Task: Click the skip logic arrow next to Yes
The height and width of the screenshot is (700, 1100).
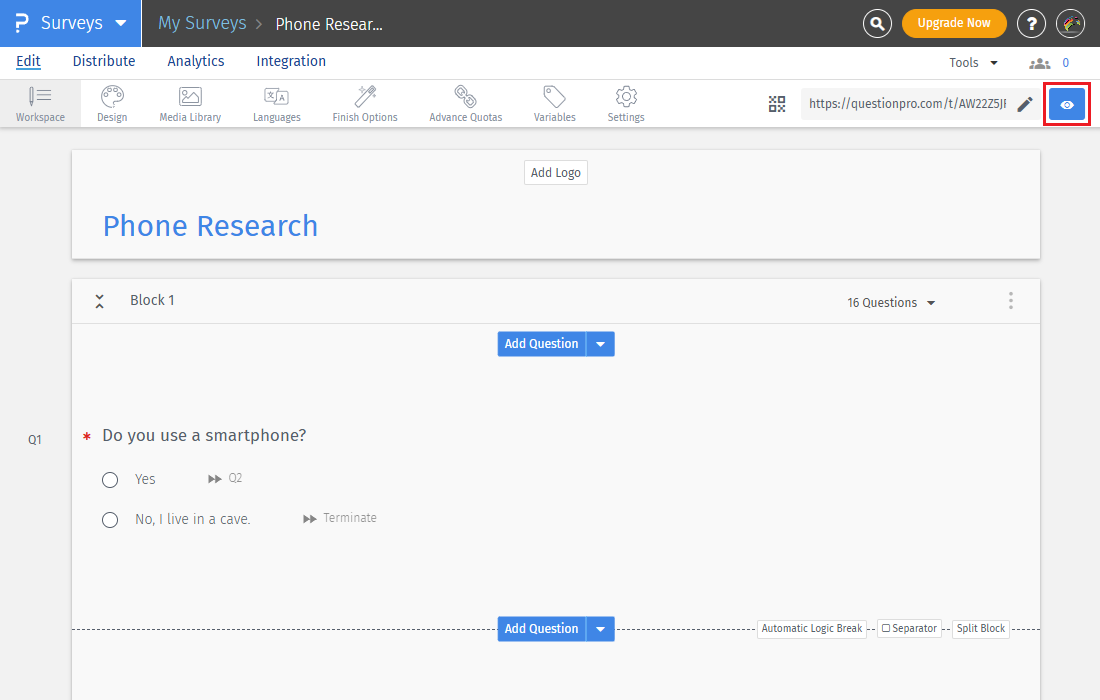Action: [x=215, y=479]
